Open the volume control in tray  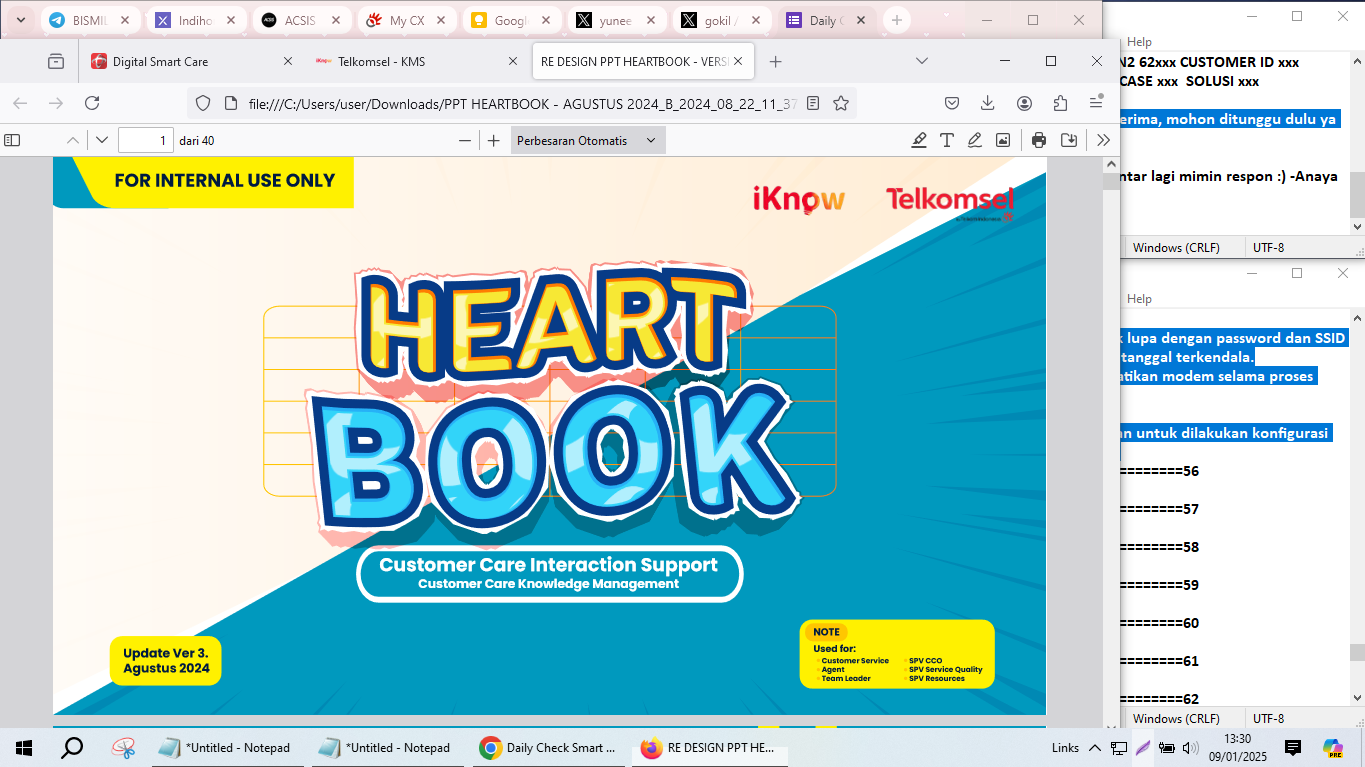pos(1191,747)
